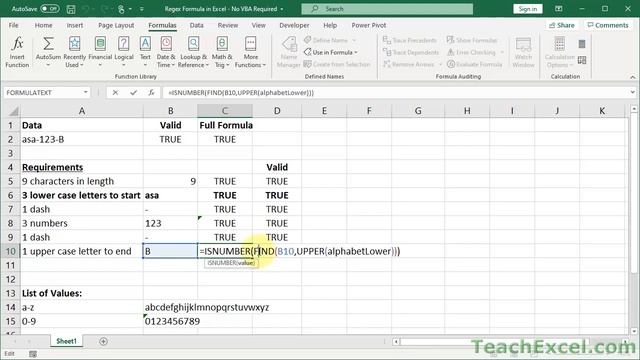Open Calculation Options
This screenshot has height=360, width=640.
point(560,52)
